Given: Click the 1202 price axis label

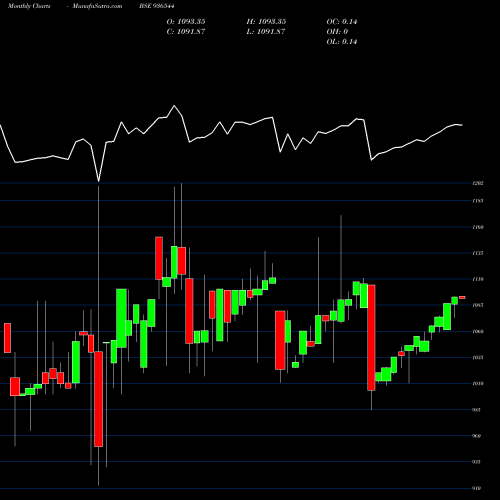Looking at the screenshot, I should [478, 183].
